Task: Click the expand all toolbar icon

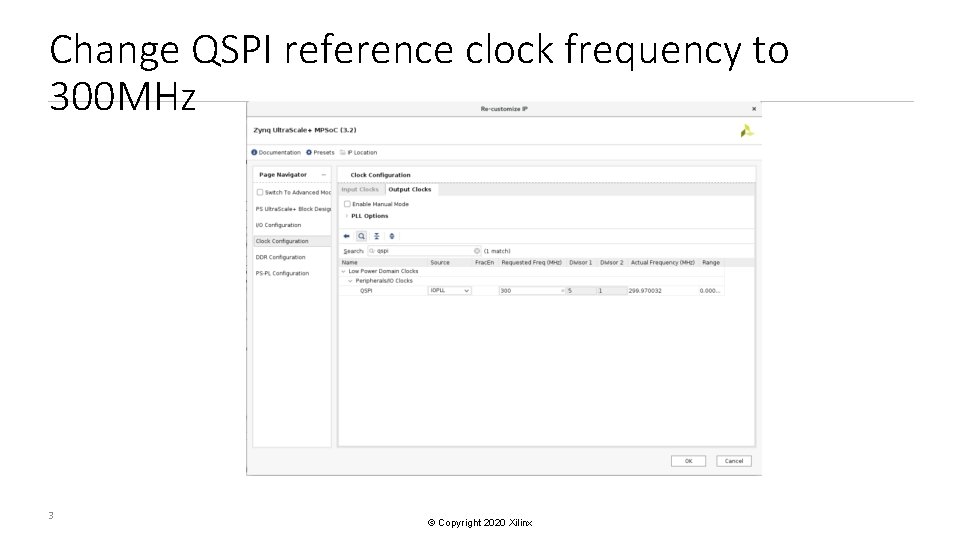Action: [x=392, y=236]
